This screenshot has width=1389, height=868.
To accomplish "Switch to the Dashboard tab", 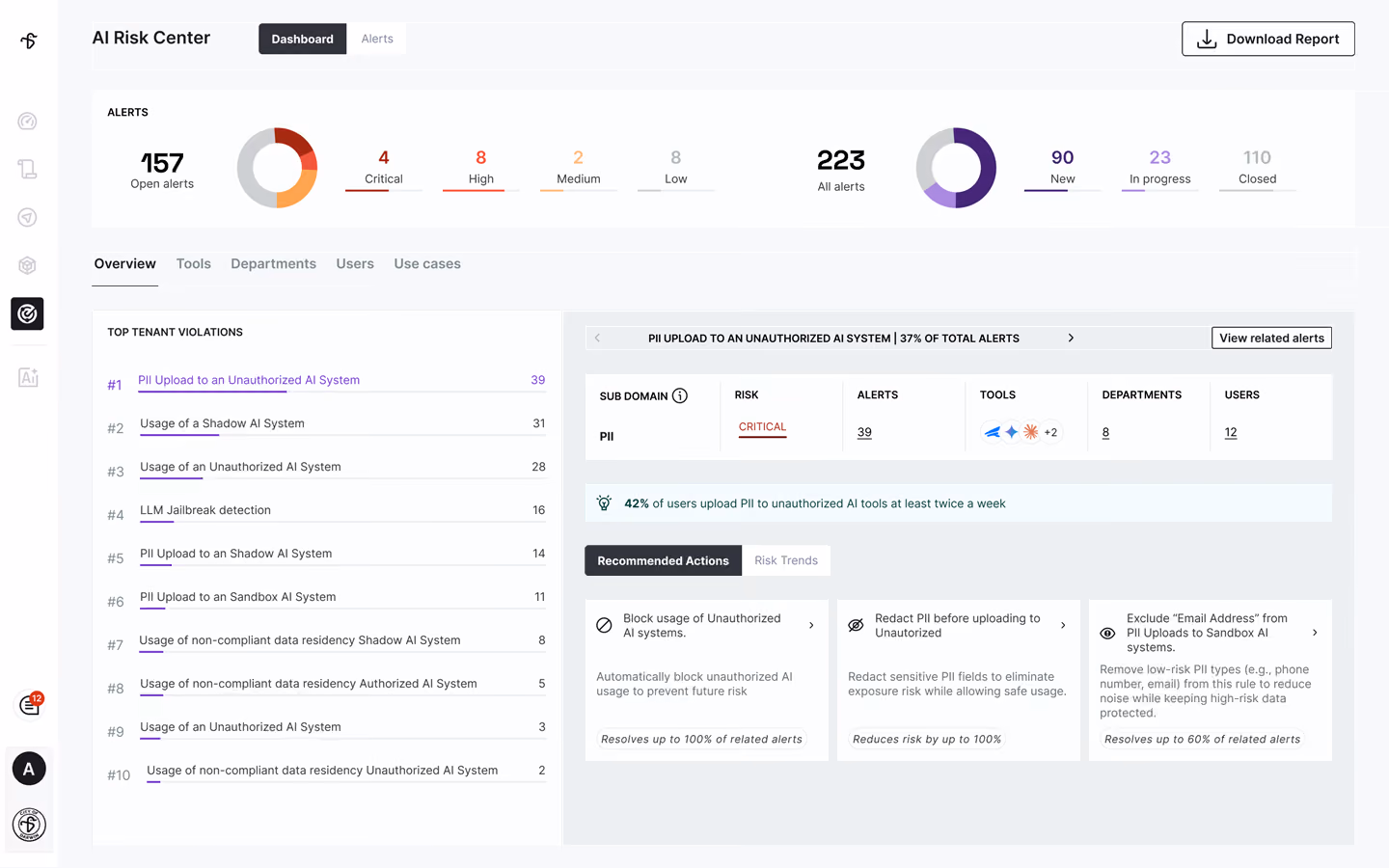I will 302,39.
